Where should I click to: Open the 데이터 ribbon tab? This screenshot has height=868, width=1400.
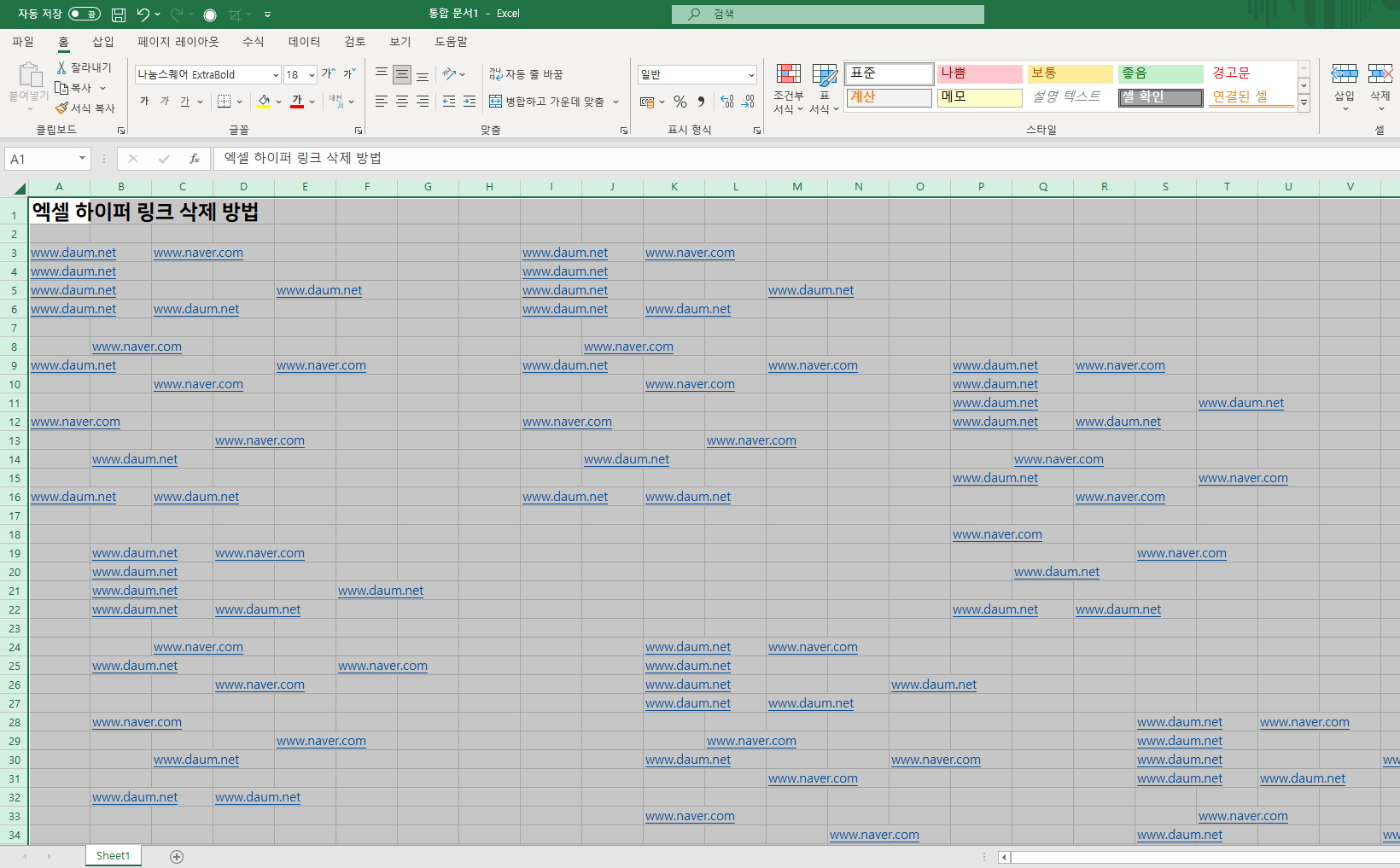click(x=304, y=41)
